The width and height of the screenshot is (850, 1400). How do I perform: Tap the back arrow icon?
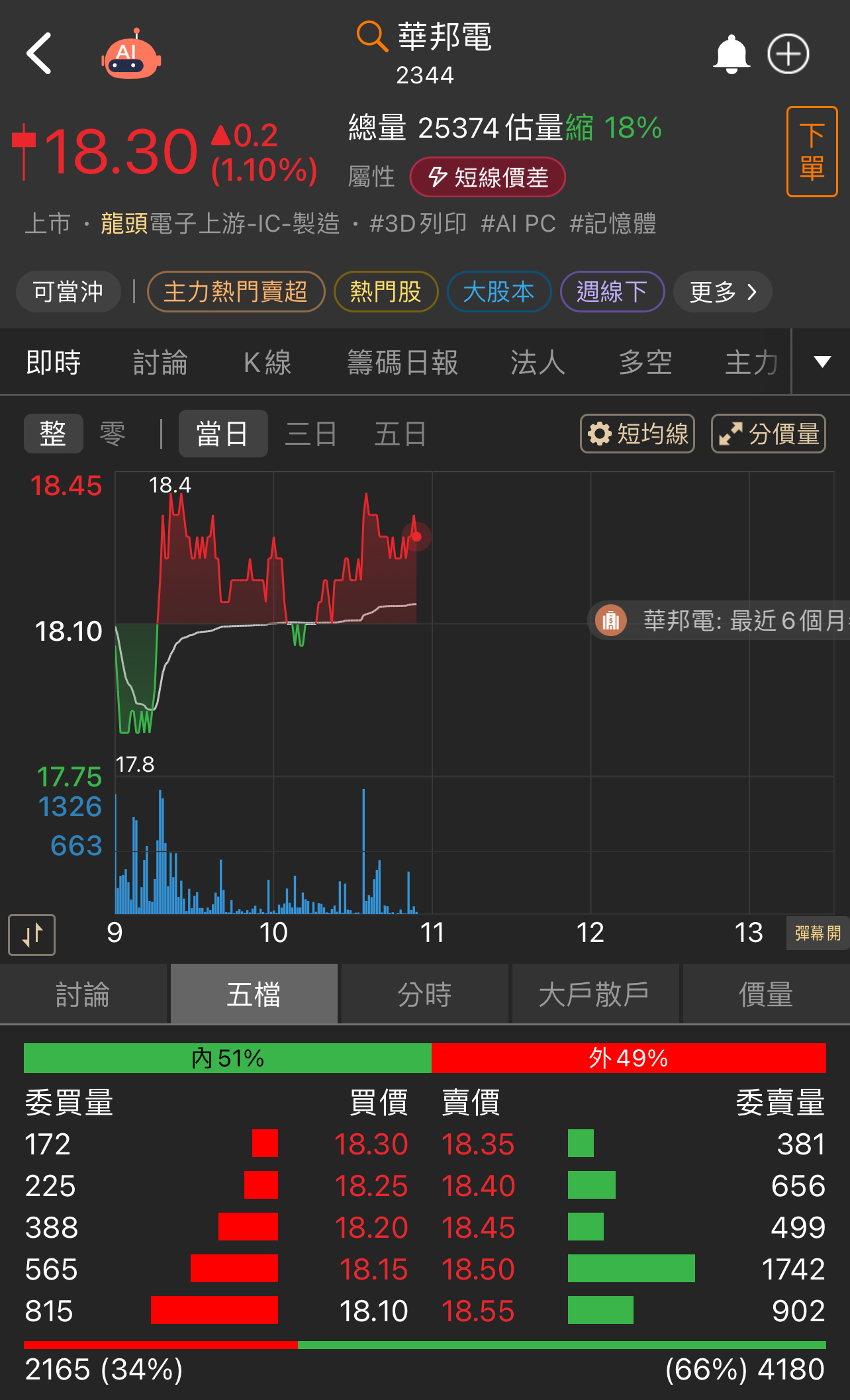pyautogui.click(x=39, y=54)
